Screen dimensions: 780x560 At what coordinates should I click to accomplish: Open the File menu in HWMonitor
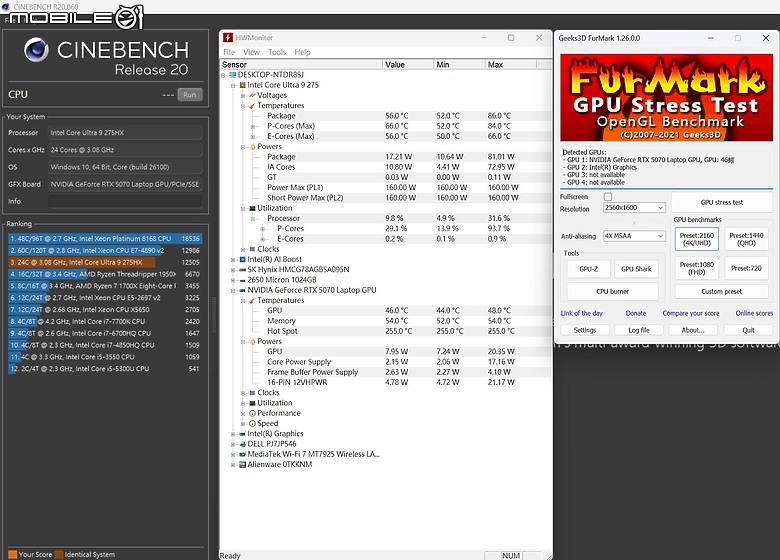click(x=229, y=52)
